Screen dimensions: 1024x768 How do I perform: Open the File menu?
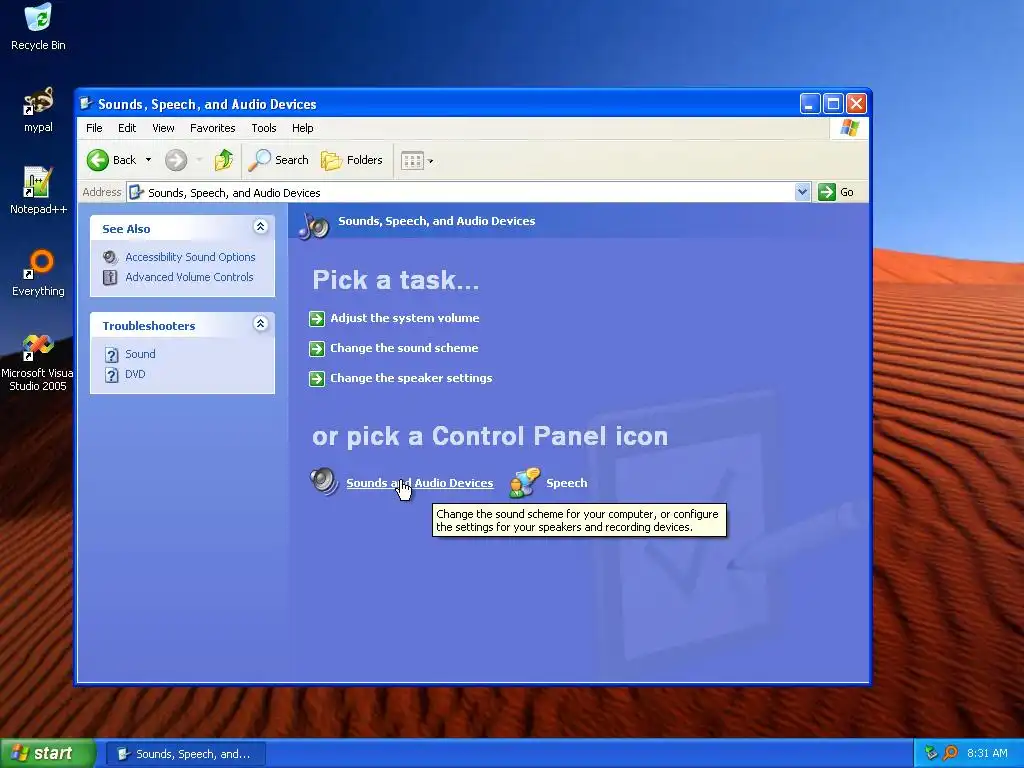coord(94,128)
